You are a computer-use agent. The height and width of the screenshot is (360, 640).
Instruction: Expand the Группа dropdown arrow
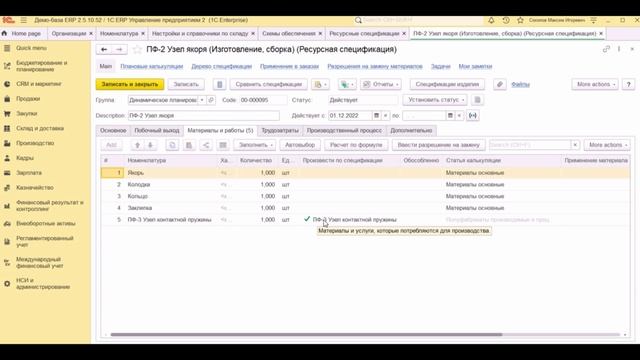click(x=202, y=100)
